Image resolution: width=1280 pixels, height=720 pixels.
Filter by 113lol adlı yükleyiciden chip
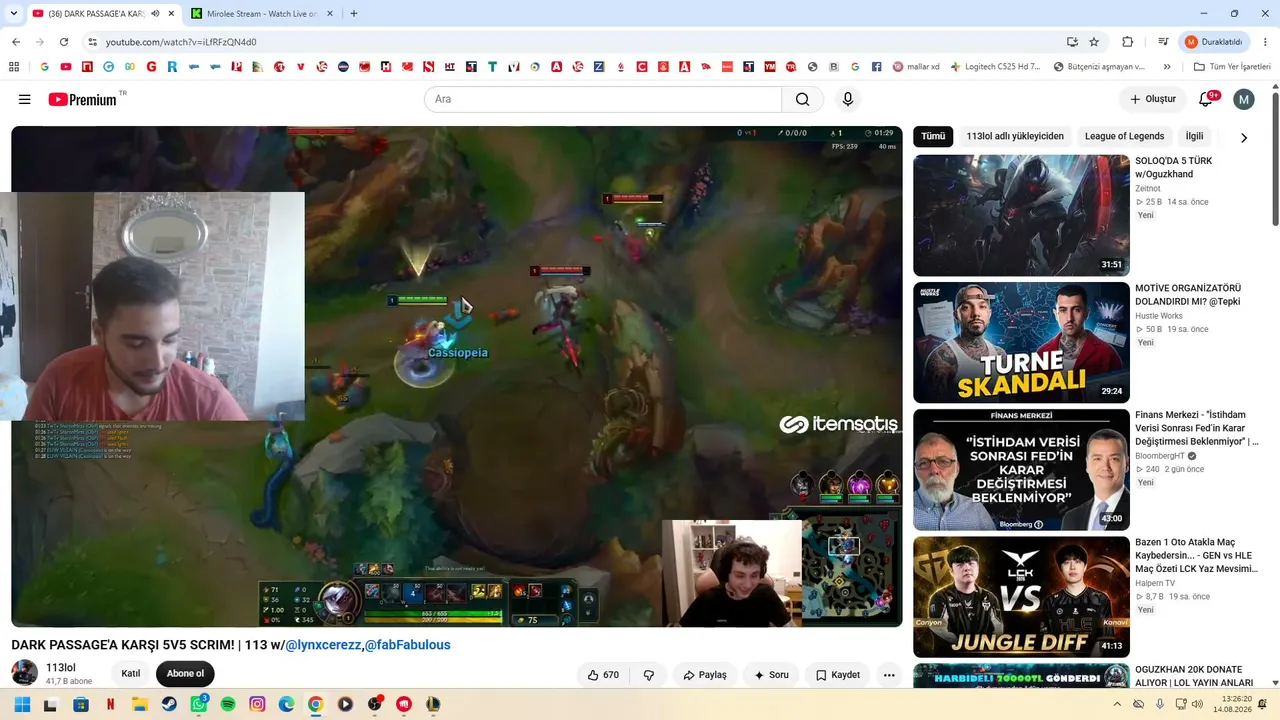1015,136
